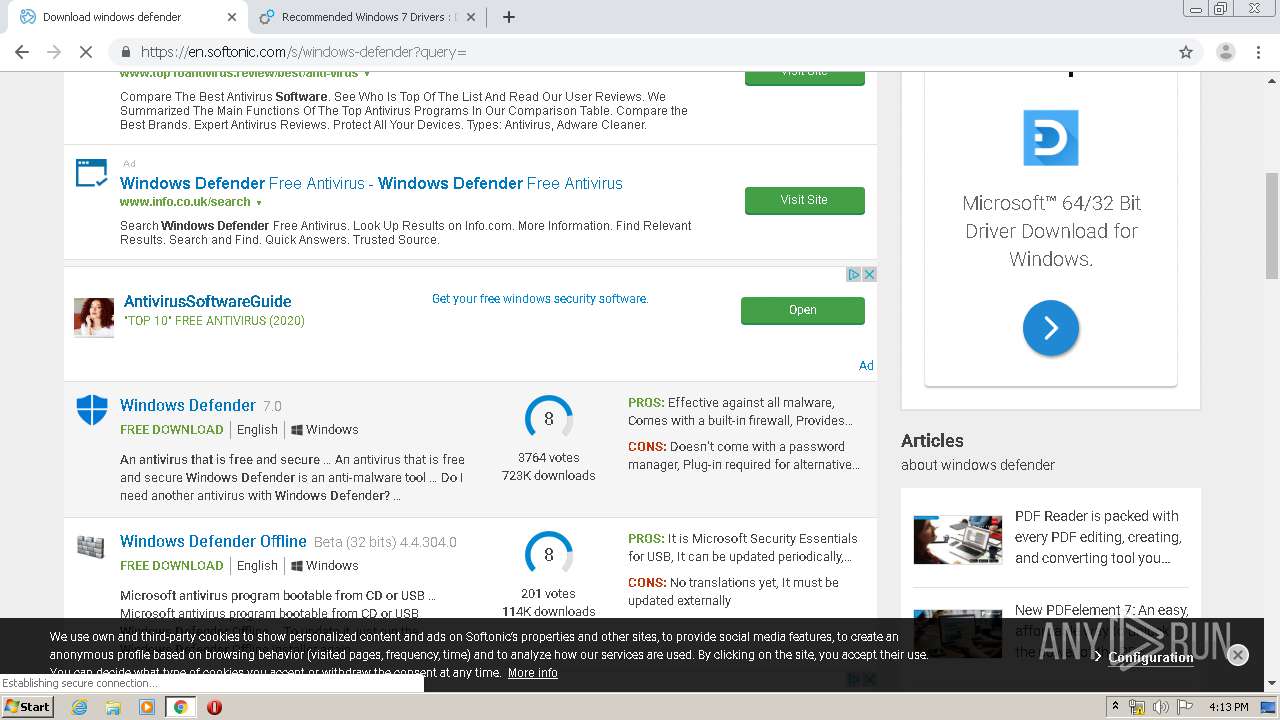Click the blue arrow button in driver ad
Image resolution: width=1280 pixels, height=720 pixels.
(1051, 328)
